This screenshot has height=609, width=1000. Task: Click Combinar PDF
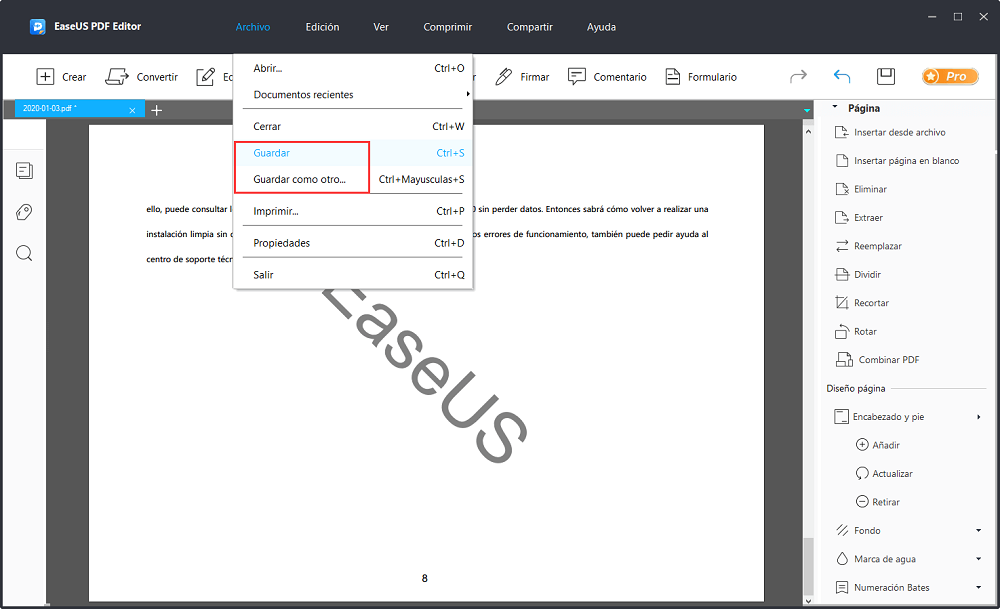[x=878, y=360]
